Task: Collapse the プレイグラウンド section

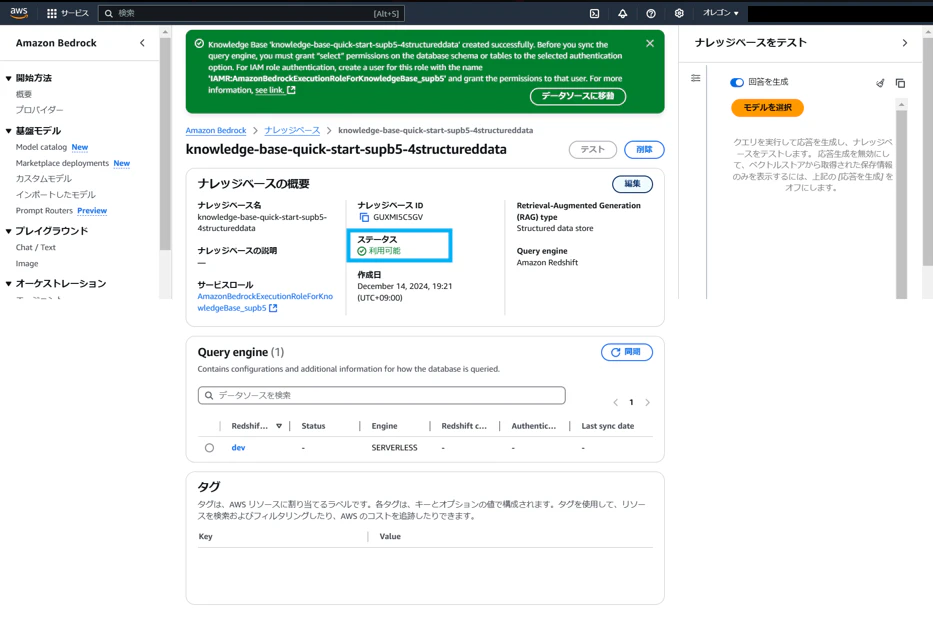Action: tap(8, 231)
